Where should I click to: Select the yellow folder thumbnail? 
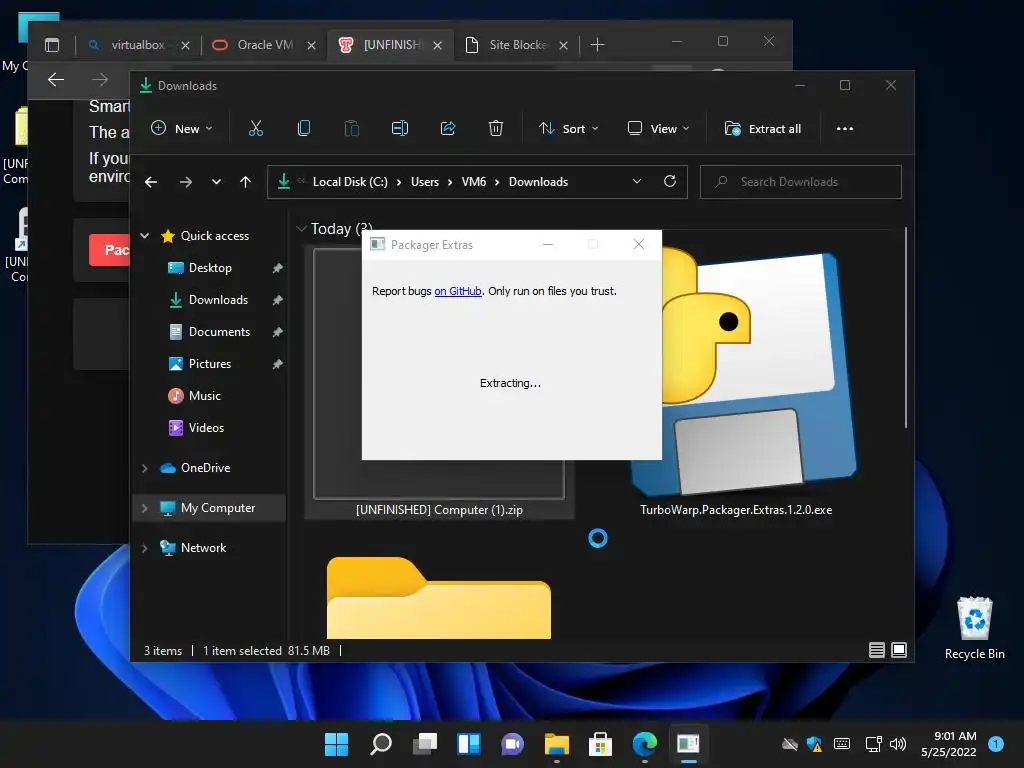(x=439, y=598)
